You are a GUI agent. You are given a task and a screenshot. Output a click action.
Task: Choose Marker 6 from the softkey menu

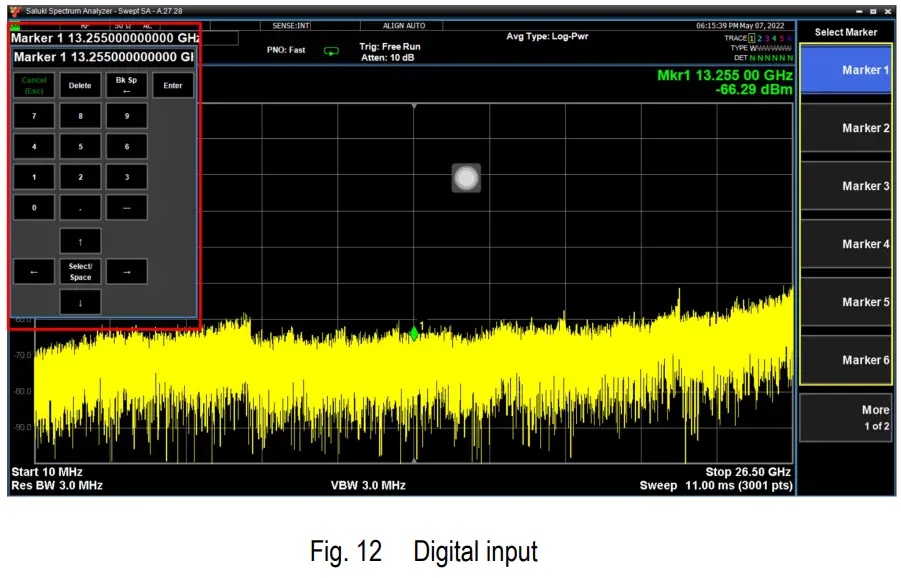(x=846, y=360)
